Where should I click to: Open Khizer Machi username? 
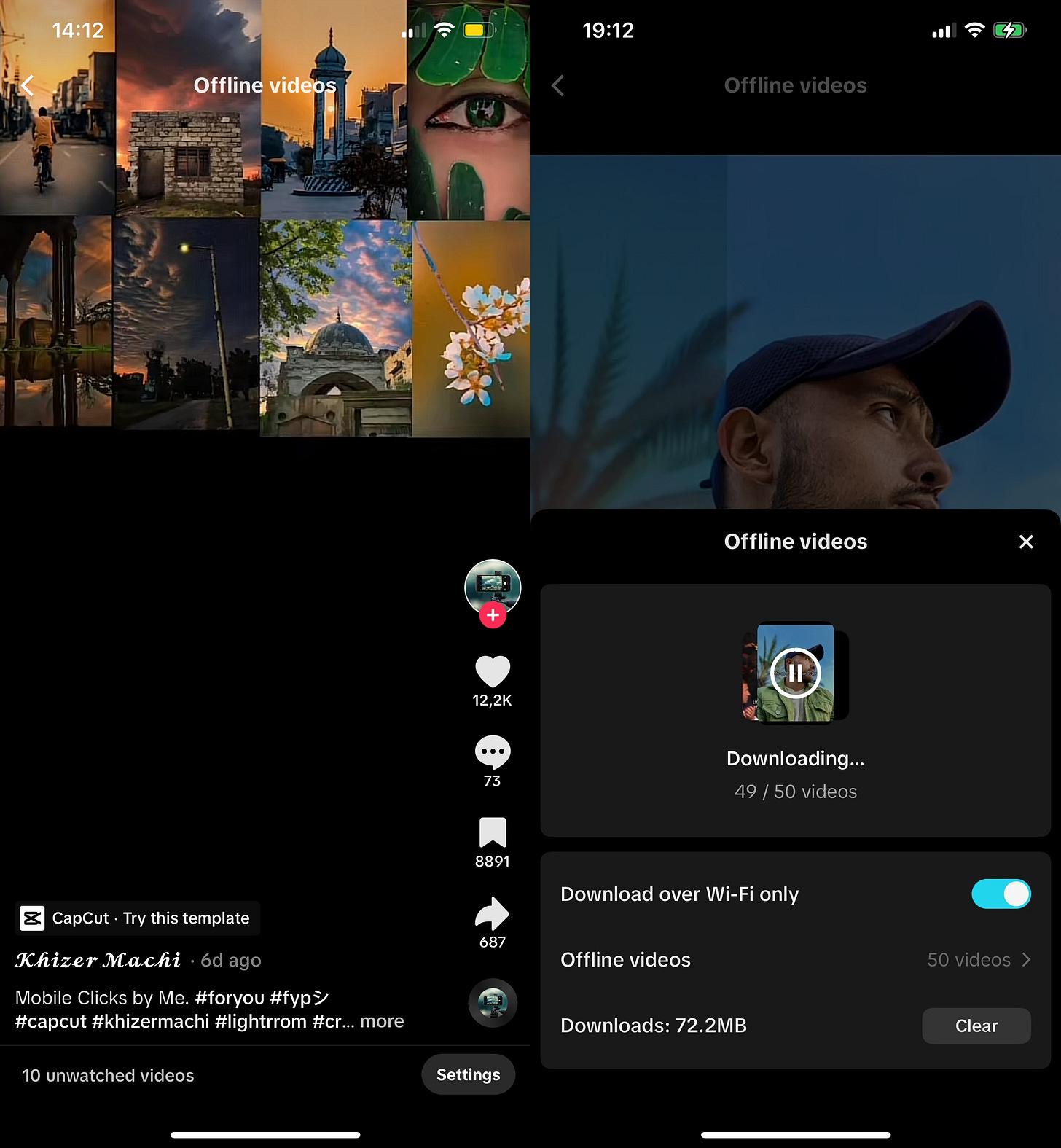coord(98,961)
